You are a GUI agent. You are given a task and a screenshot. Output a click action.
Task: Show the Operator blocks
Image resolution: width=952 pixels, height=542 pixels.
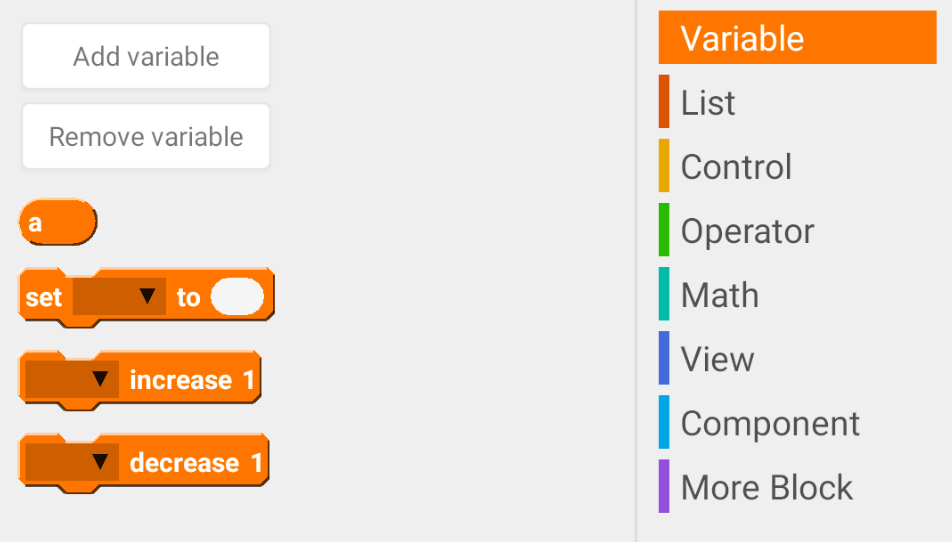pyautogui.click(x=747, y=231)
